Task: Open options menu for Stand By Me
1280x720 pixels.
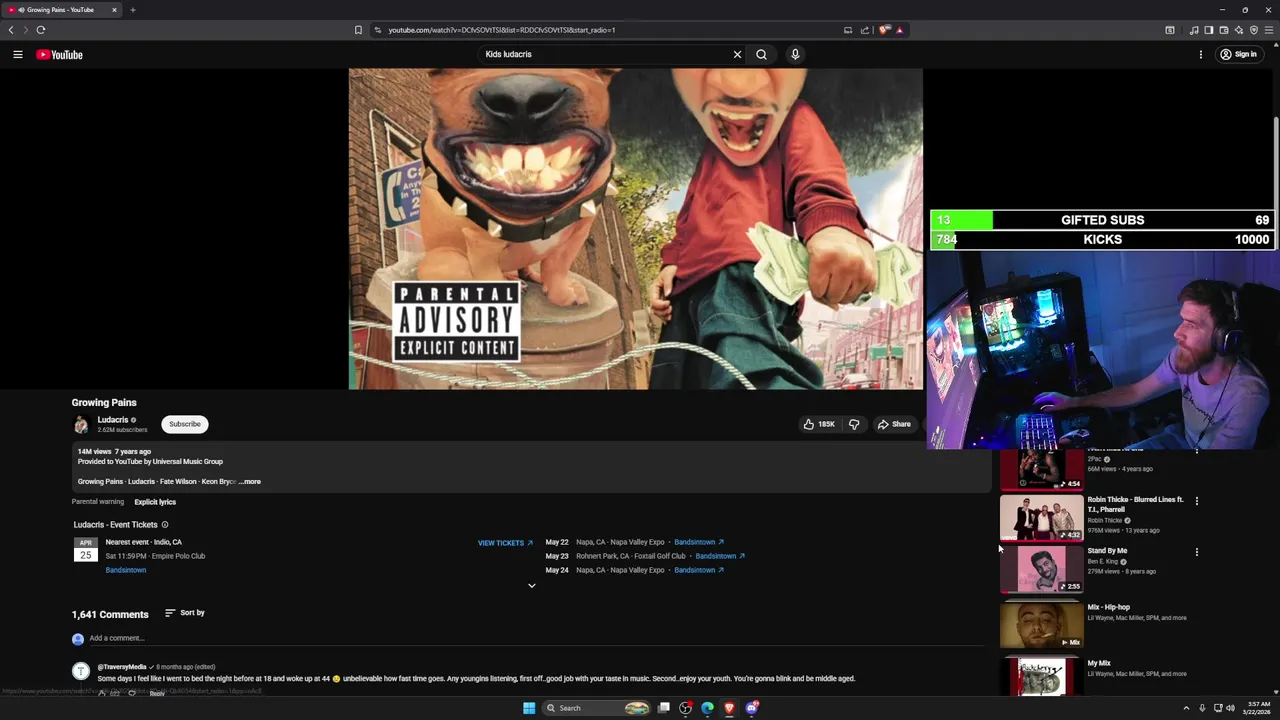Action: [x=1197, y=552]
